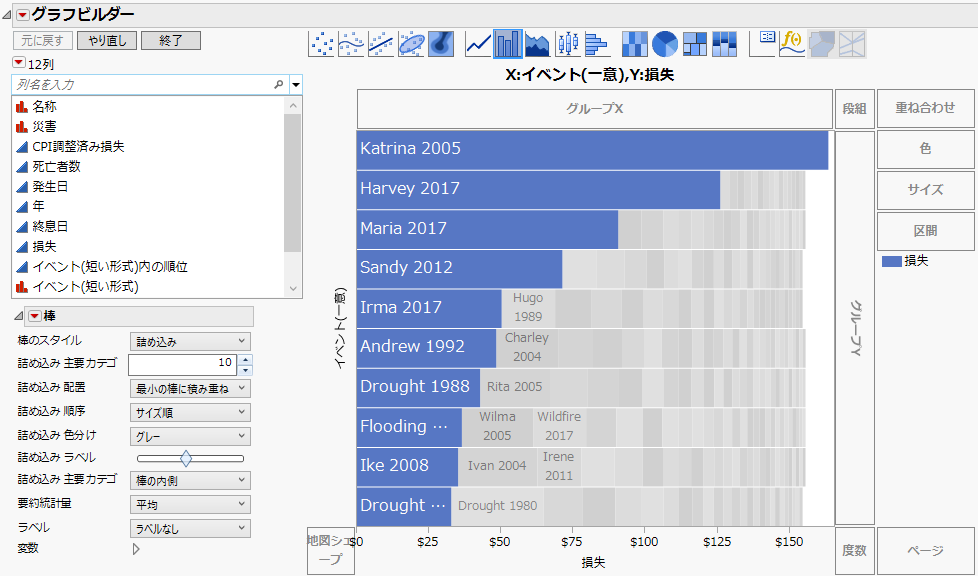Click the やり直し button

(107, 41)
